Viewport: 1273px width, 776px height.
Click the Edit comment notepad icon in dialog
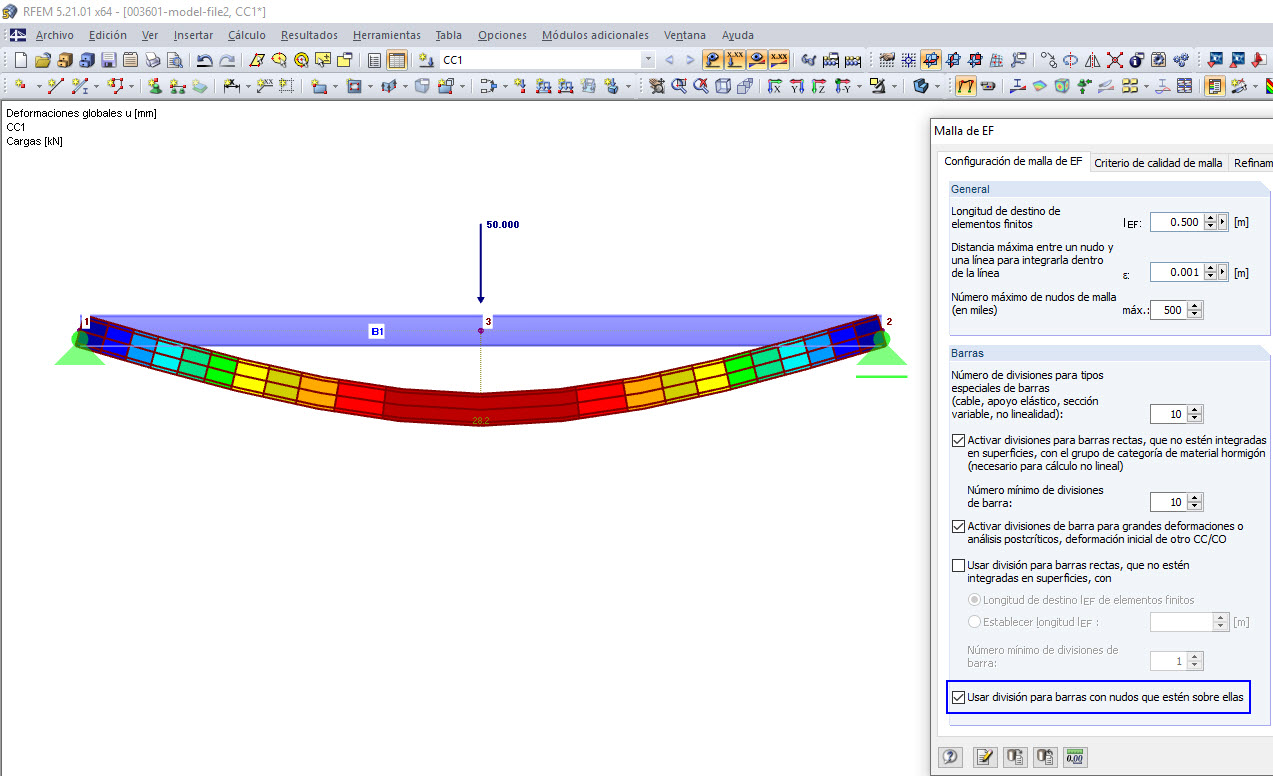[x=986, y=757]
